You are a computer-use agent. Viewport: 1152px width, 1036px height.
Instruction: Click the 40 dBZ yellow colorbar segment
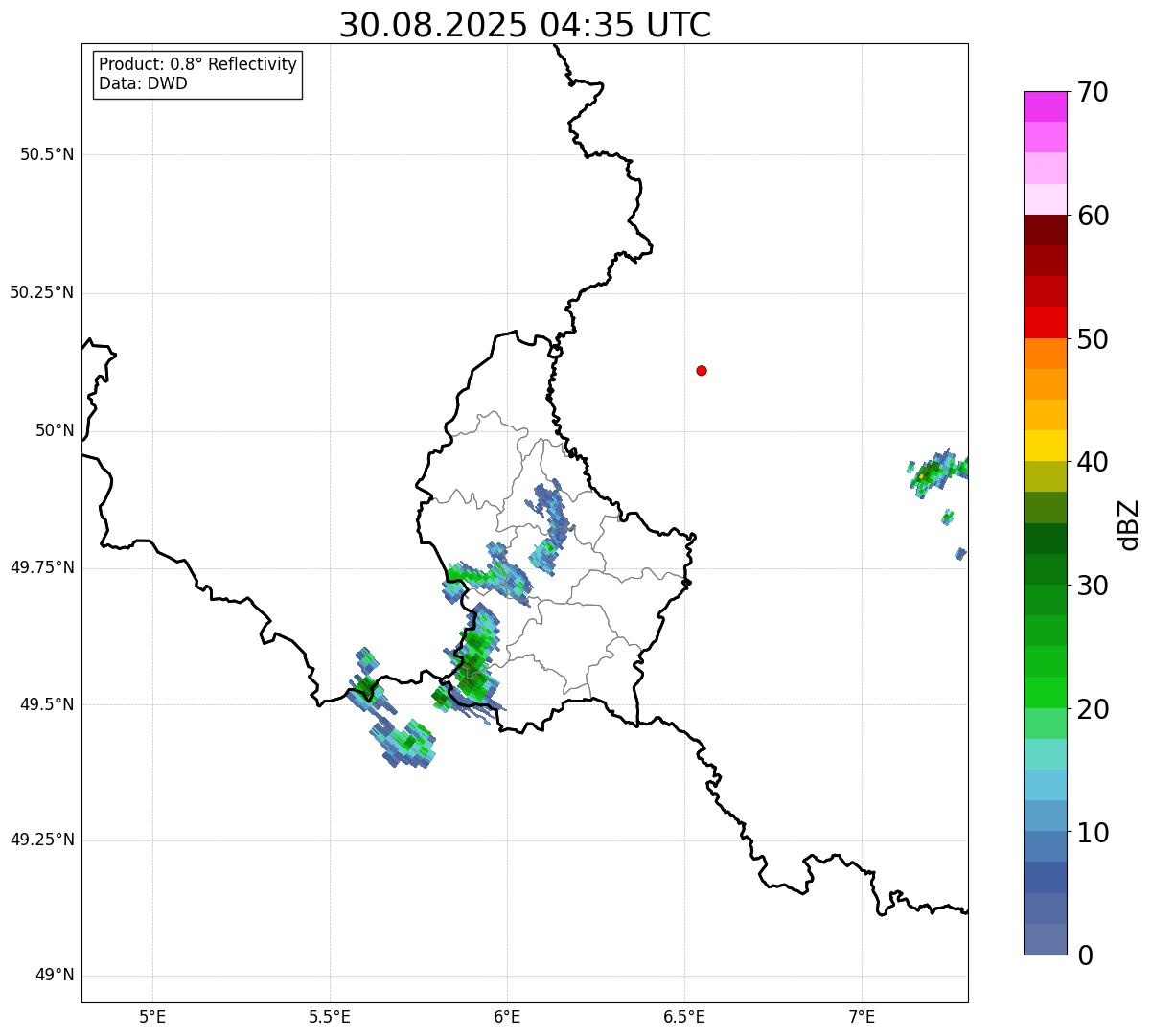click(1045, 446)
